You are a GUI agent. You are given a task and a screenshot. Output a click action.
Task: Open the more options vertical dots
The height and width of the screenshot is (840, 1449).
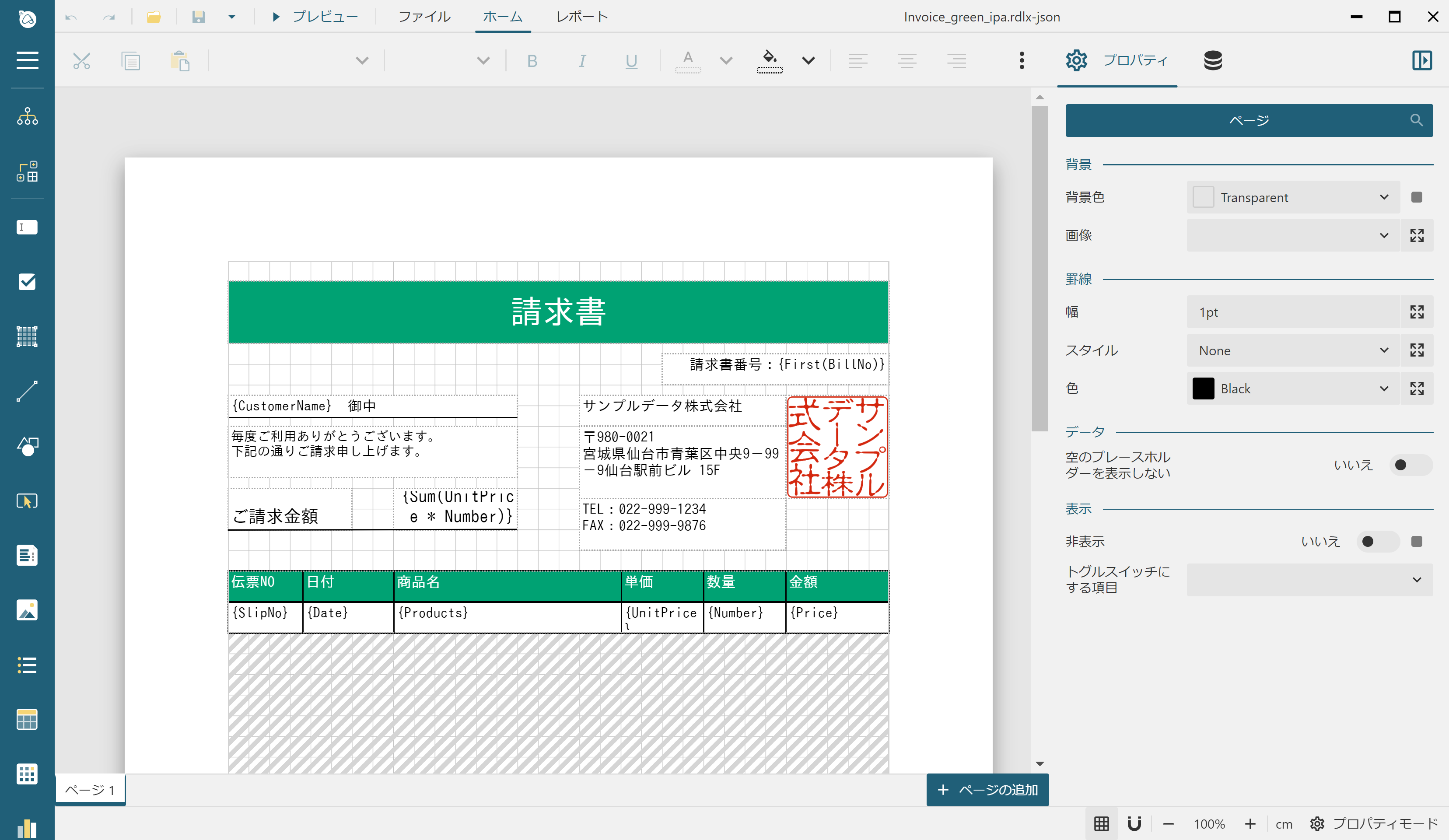(x=1022, y=60)
